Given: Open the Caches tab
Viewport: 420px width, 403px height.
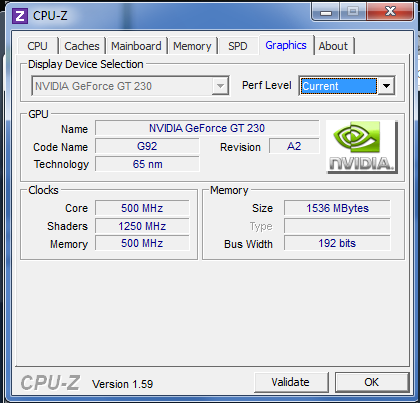Looking at the screenshot, I should (82, 46).
